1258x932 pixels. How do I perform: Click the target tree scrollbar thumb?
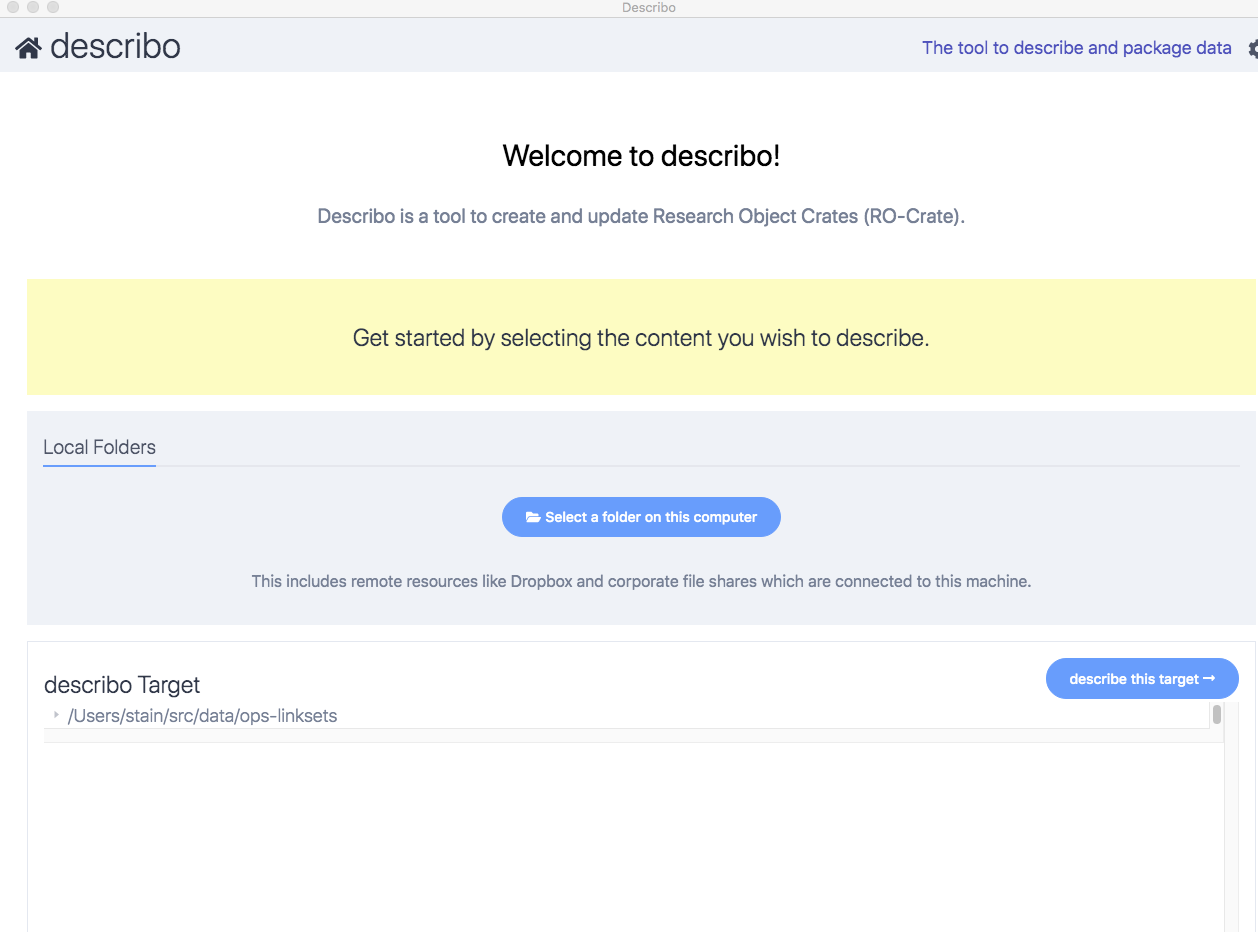tap(1217, 714)
